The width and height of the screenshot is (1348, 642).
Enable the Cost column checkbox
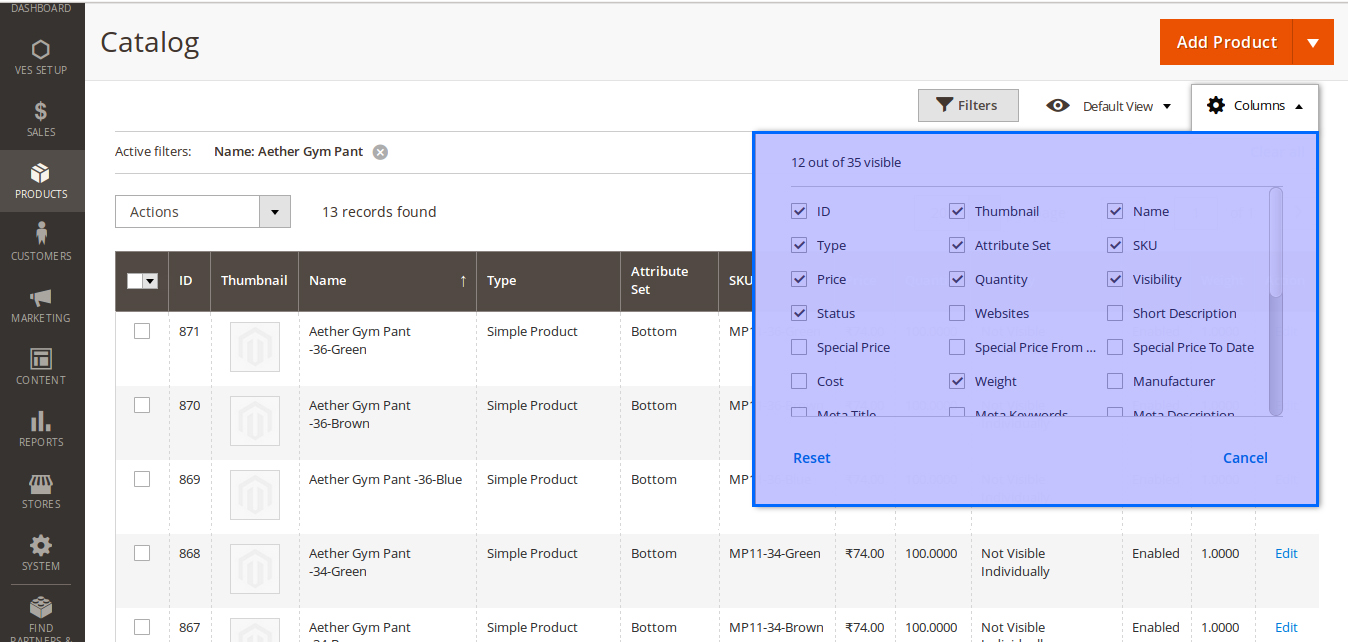point(799,381)
